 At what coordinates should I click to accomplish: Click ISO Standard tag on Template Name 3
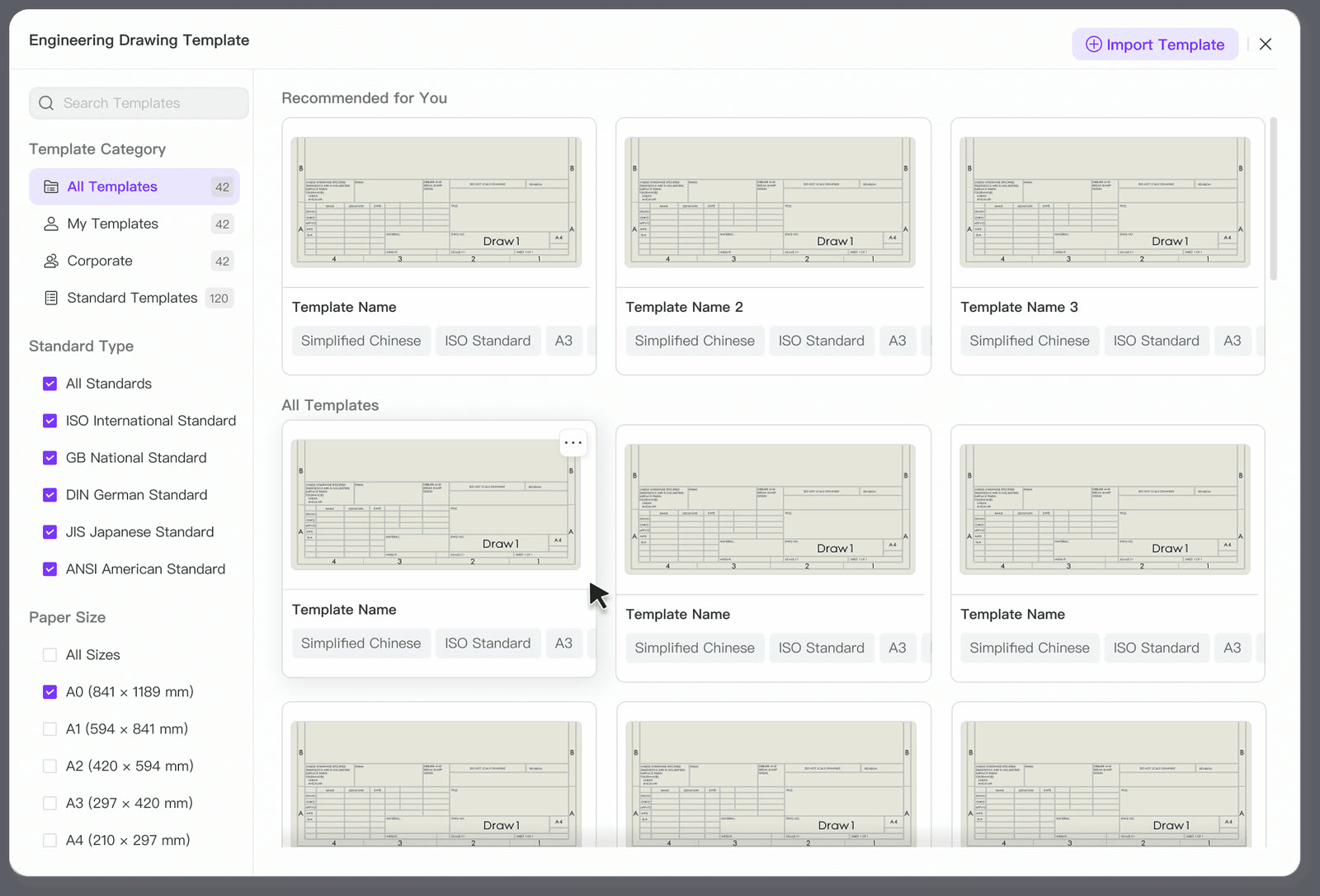[x=1156, y=341]
